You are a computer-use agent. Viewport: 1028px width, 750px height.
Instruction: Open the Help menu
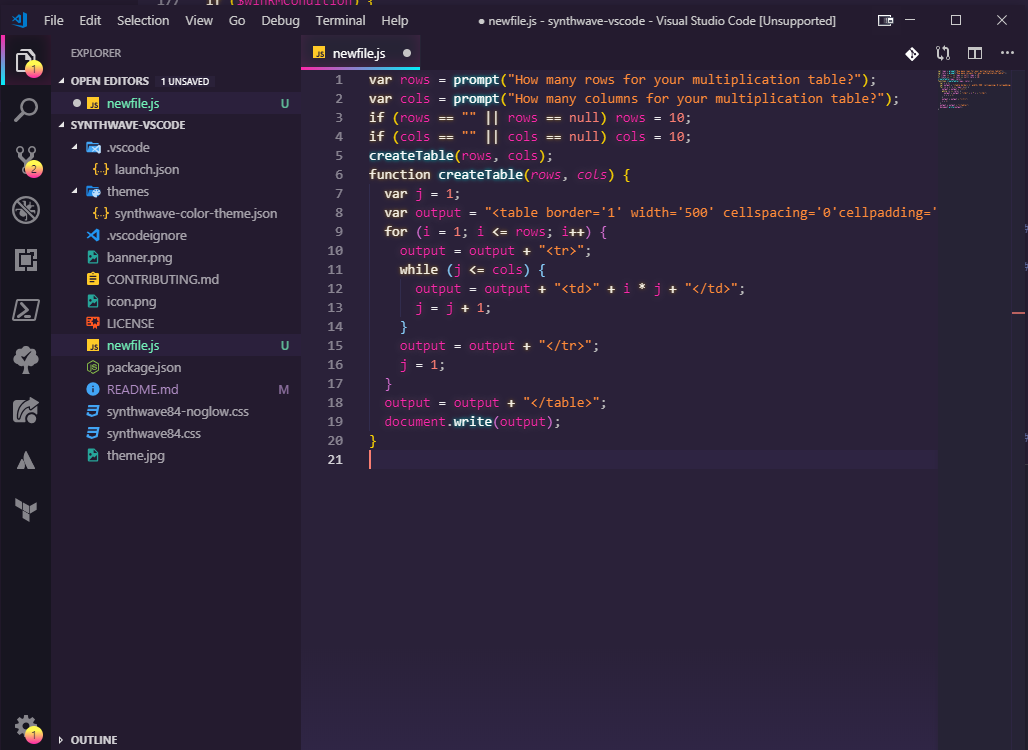(395, 20)
